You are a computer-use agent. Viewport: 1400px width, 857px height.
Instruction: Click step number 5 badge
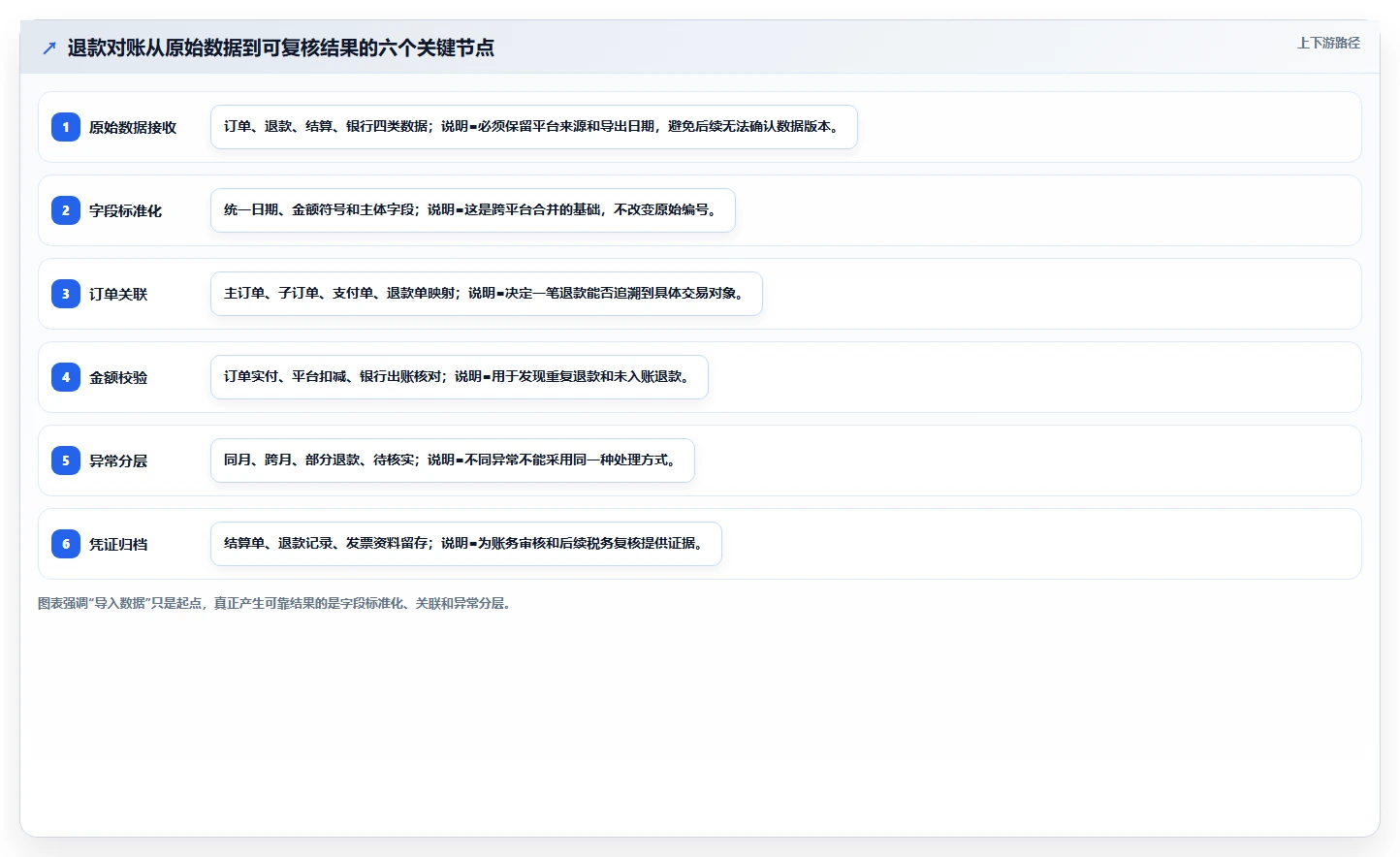click(66, 460)
